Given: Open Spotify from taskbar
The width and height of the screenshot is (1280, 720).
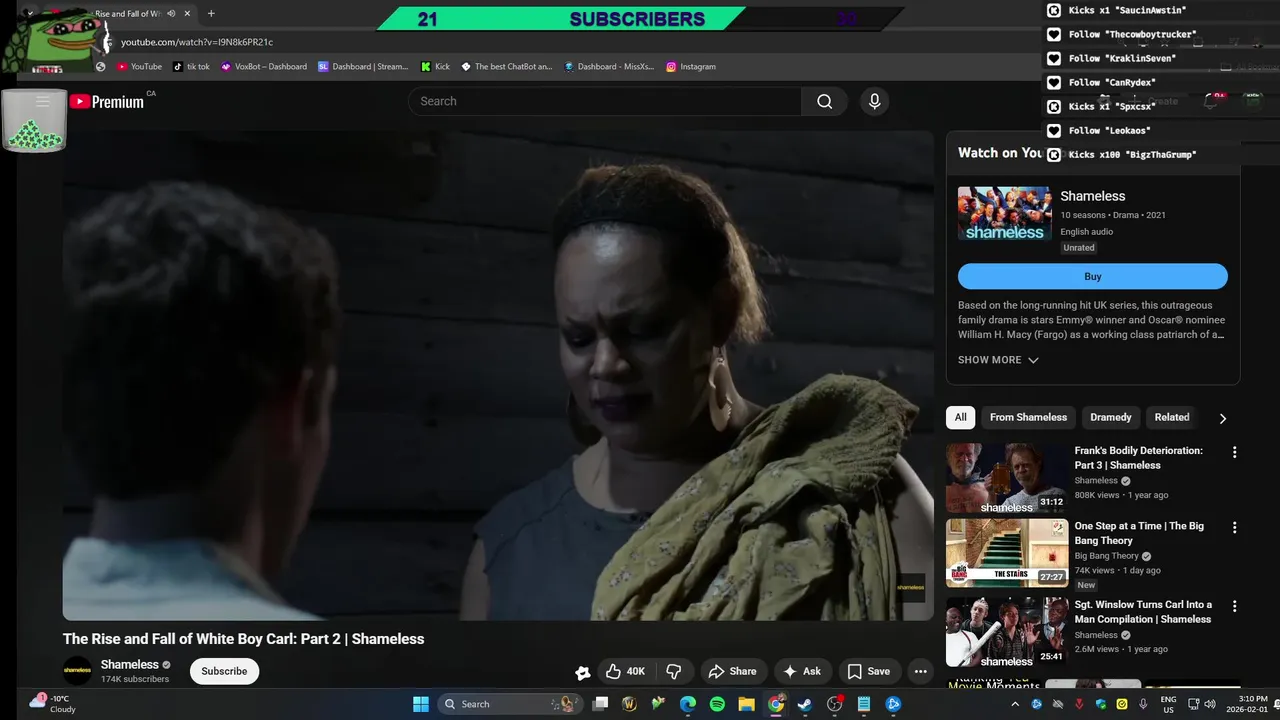Looking at the screenshot, I should point(717,704).
